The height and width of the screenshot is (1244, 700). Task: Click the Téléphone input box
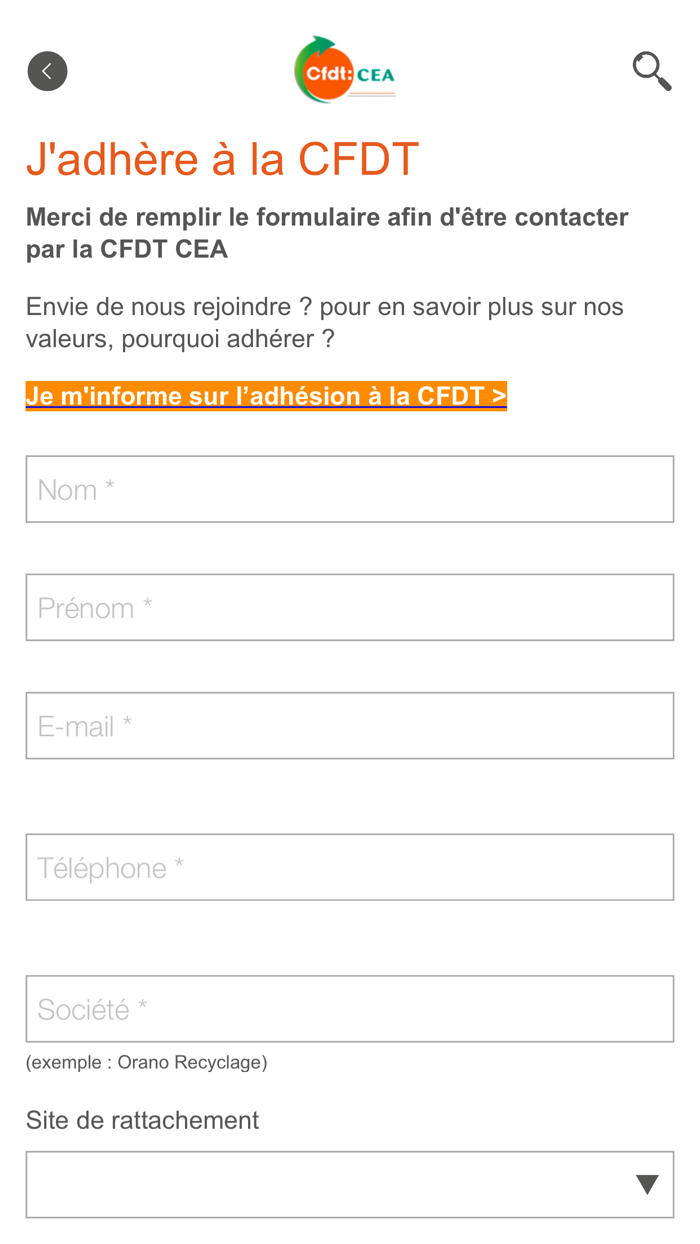349,867
